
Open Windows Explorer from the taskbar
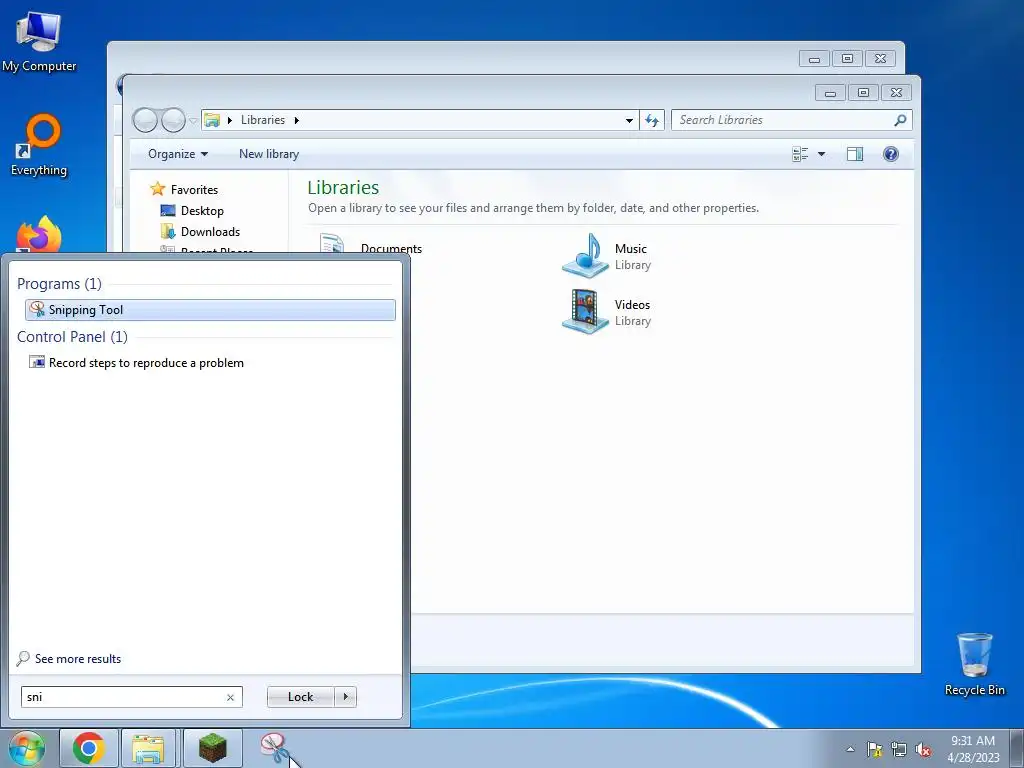[148, 748]
